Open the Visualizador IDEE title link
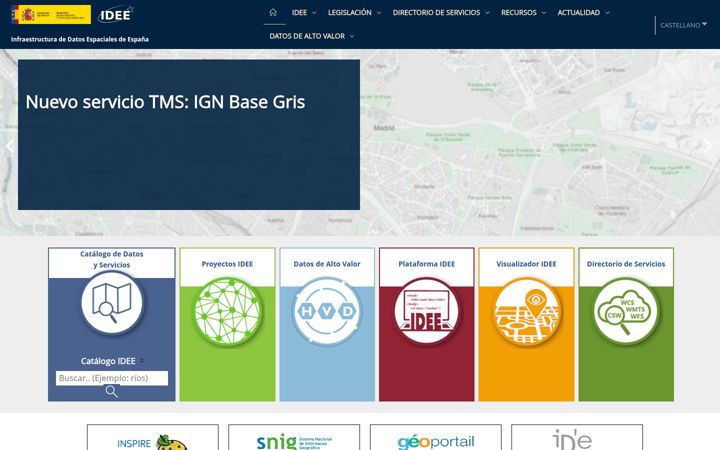This screenshot has width=720, height=450. tap(526, 264)
